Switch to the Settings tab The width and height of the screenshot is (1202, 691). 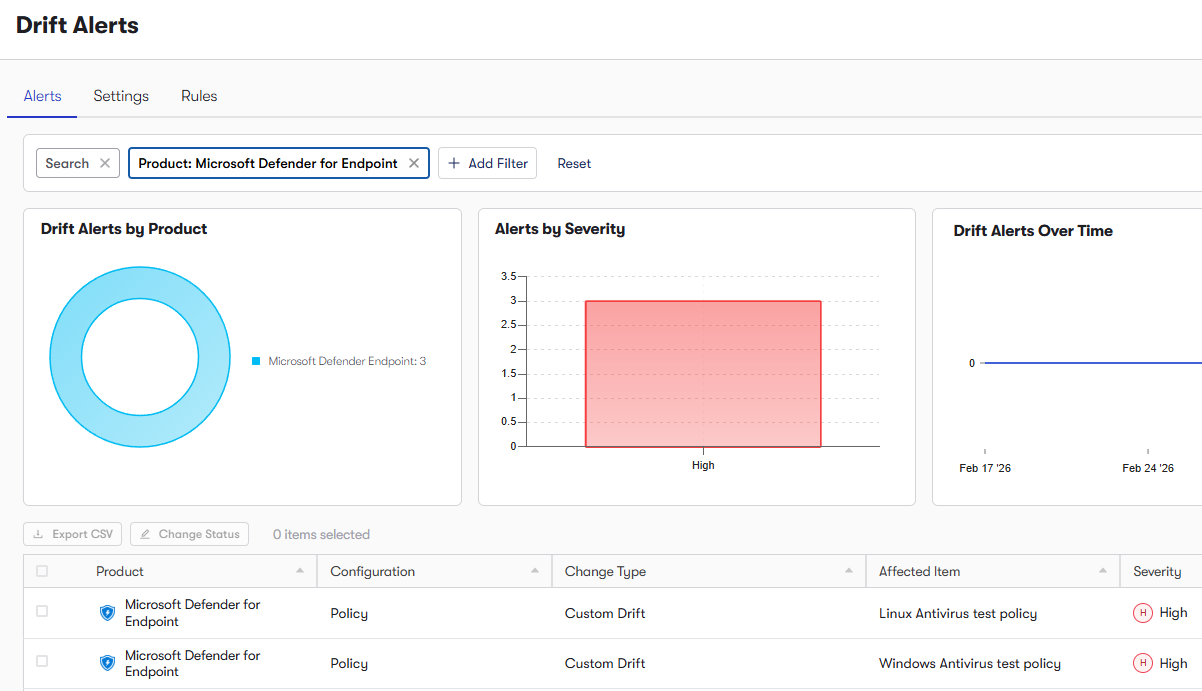(121, 96)
